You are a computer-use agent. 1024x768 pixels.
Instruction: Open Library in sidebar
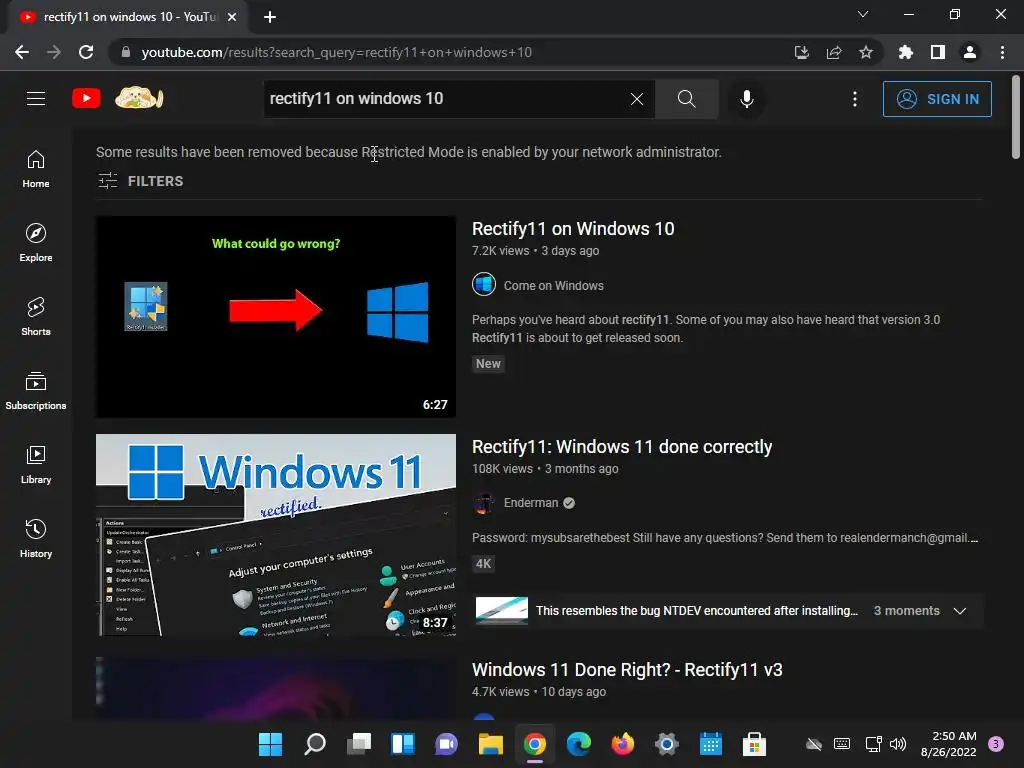pos(36,464)
